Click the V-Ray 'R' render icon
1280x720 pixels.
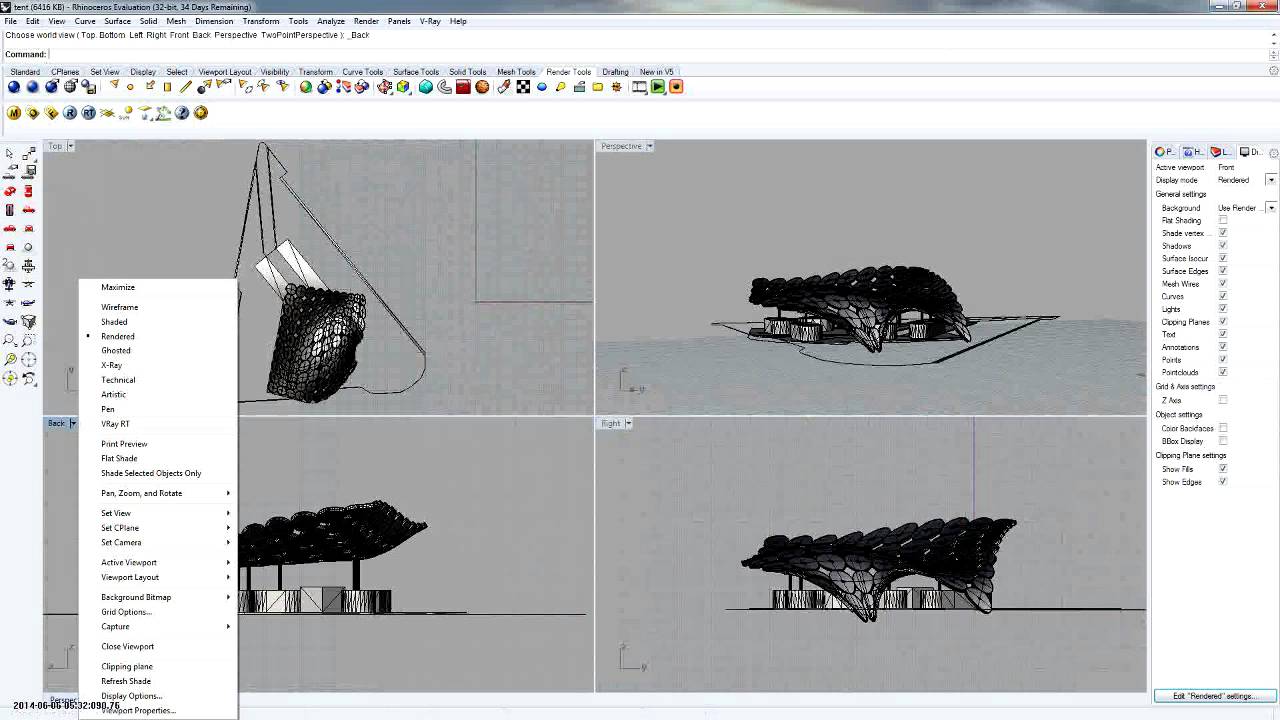(x=70, y=113)
